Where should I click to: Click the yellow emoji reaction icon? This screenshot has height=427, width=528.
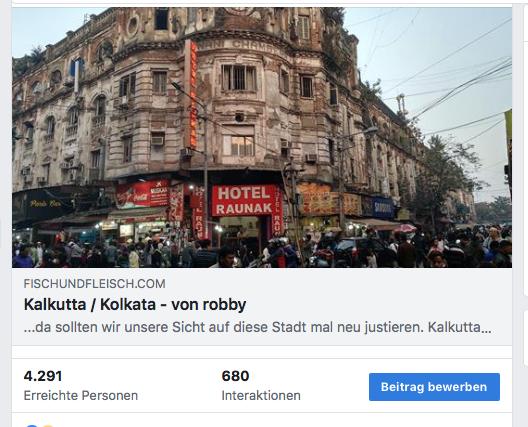point(47,426)
